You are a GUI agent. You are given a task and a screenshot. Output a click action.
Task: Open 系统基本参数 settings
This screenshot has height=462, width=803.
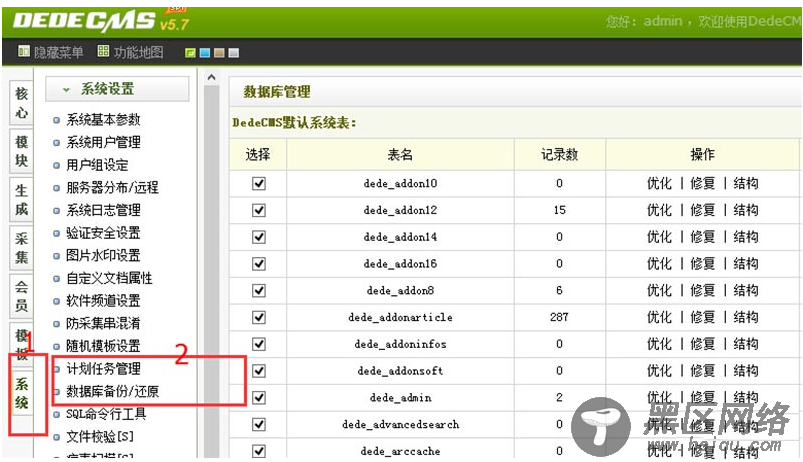103,120
